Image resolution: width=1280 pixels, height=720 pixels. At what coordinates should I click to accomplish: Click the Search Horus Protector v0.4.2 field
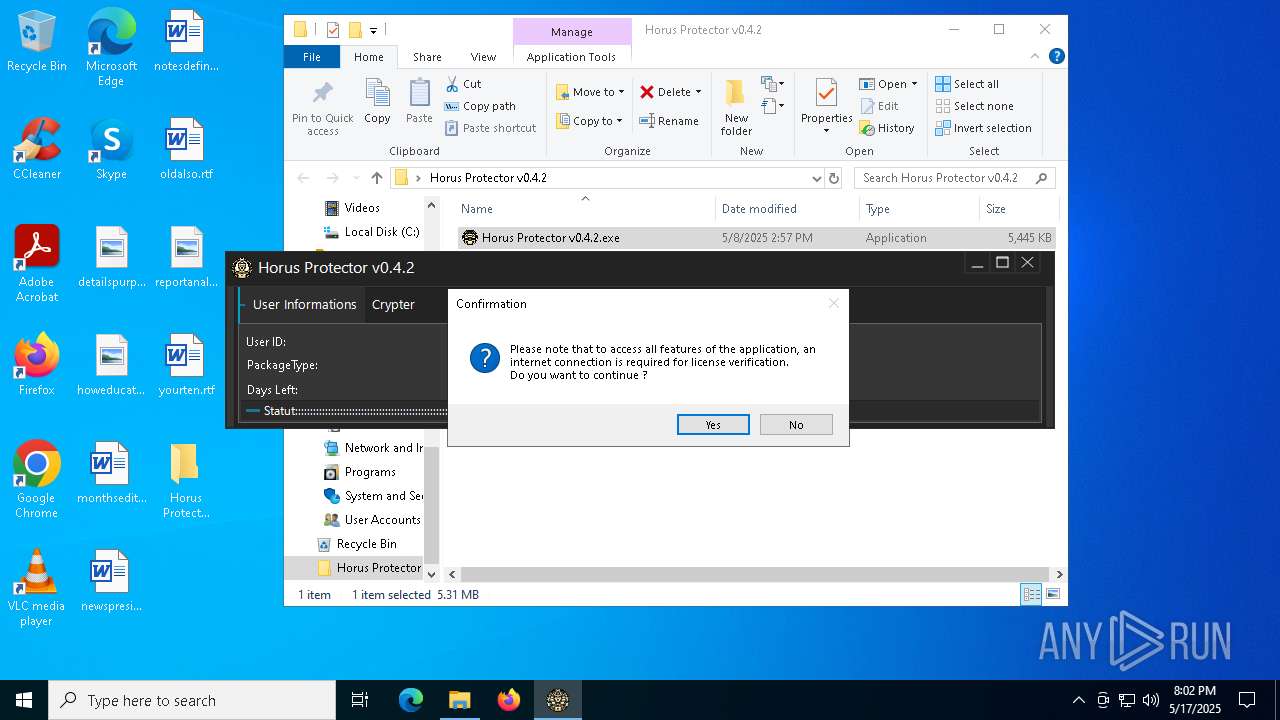[x=954, y=178]
